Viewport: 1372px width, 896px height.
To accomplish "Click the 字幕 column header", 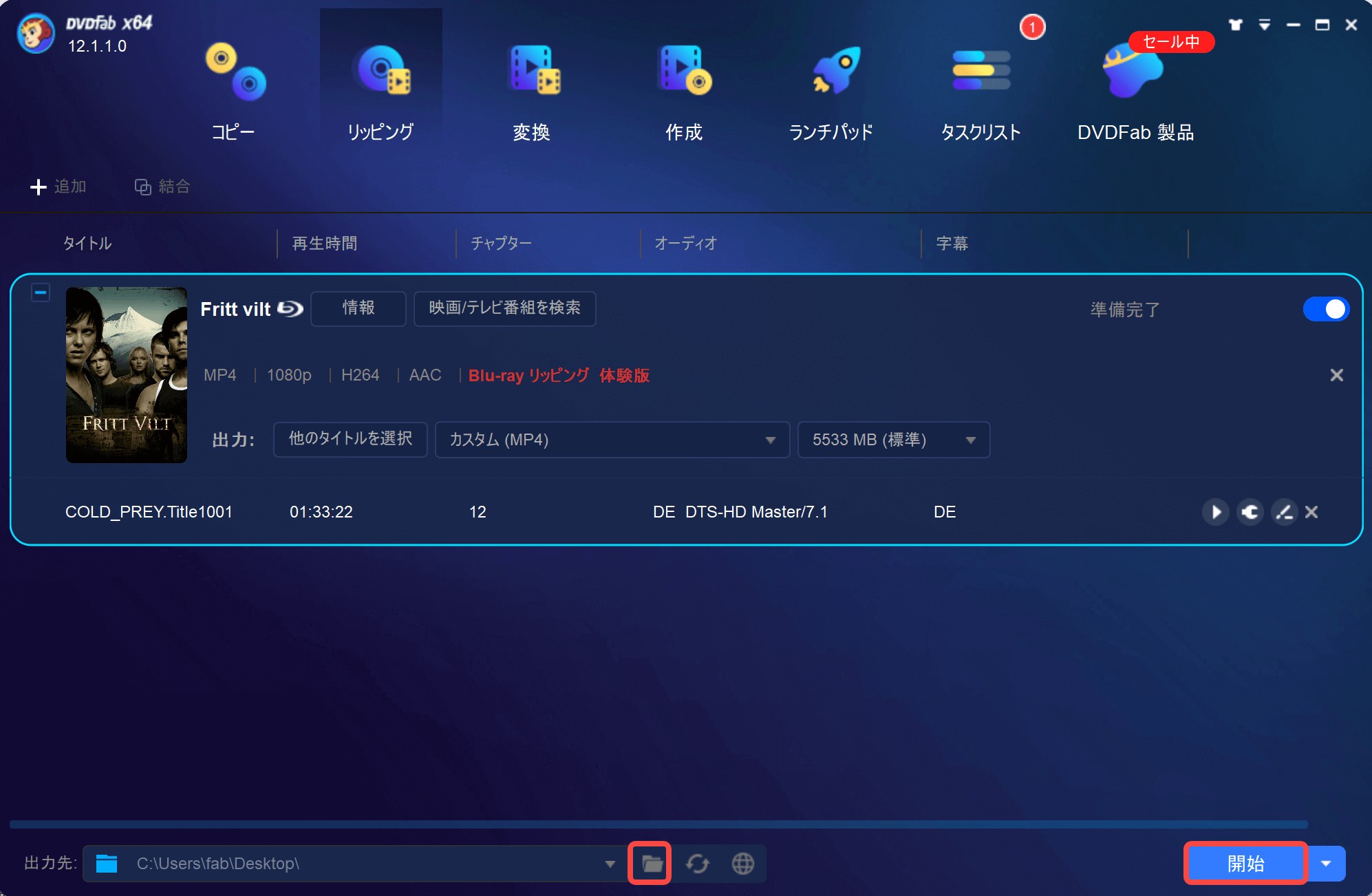I will 952,244.
